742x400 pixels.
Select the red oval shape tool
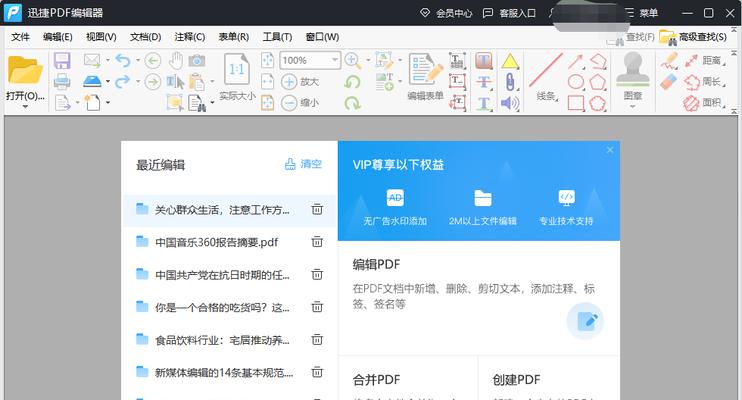pos(575,81)
